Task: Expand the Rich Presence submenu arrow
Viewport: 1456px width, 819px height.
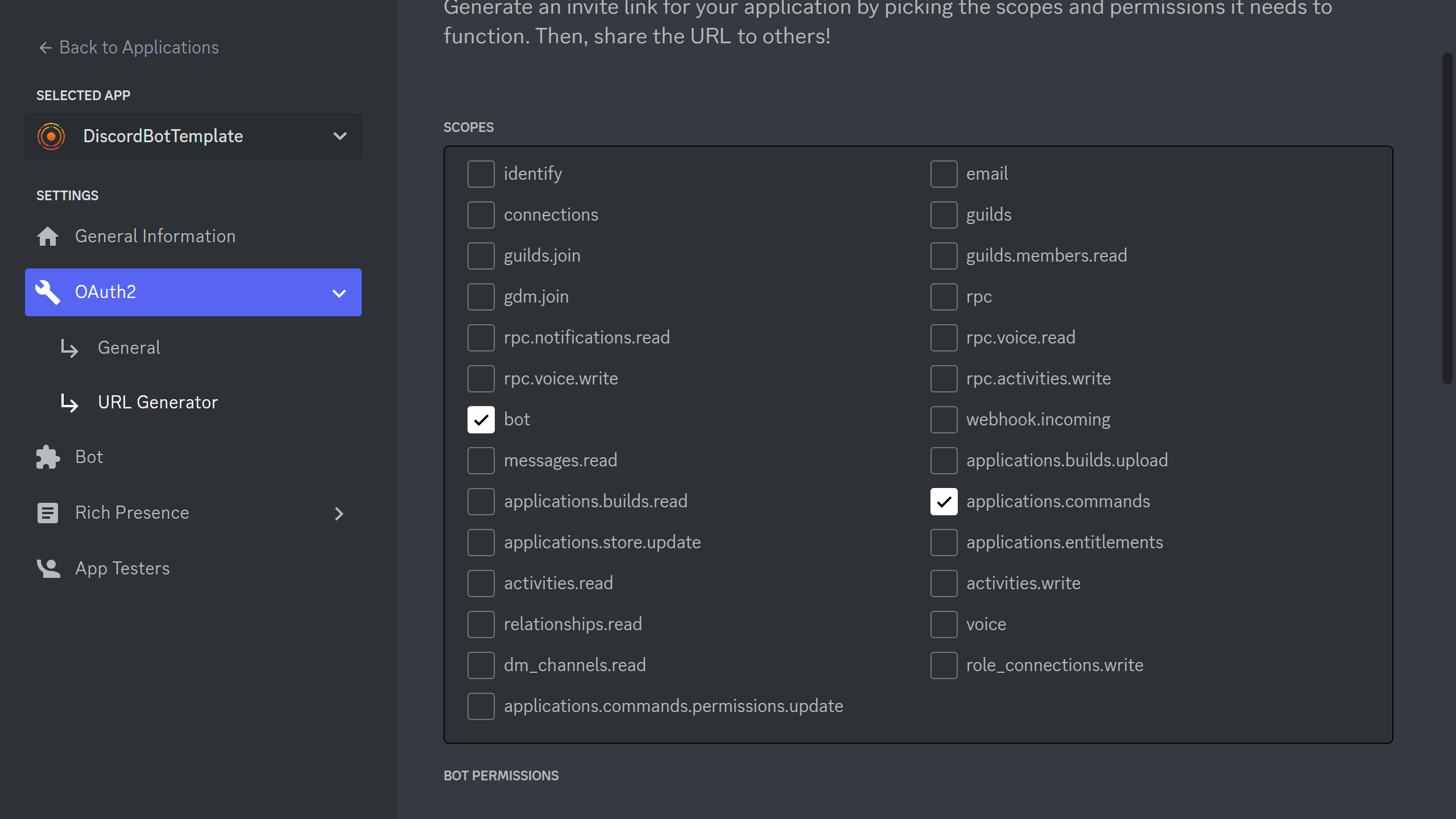Action: click(339, 514)
